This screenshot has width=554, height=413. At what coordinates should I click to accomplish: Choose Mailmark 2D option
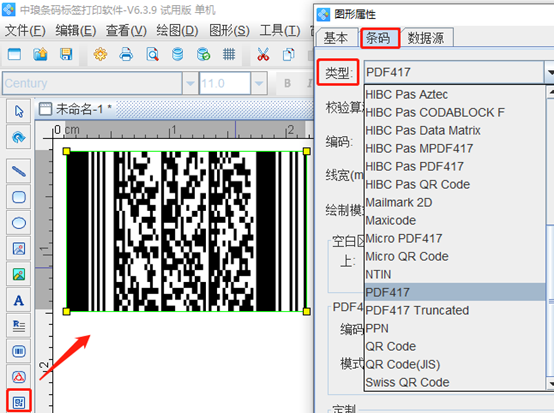click(455, 202)
